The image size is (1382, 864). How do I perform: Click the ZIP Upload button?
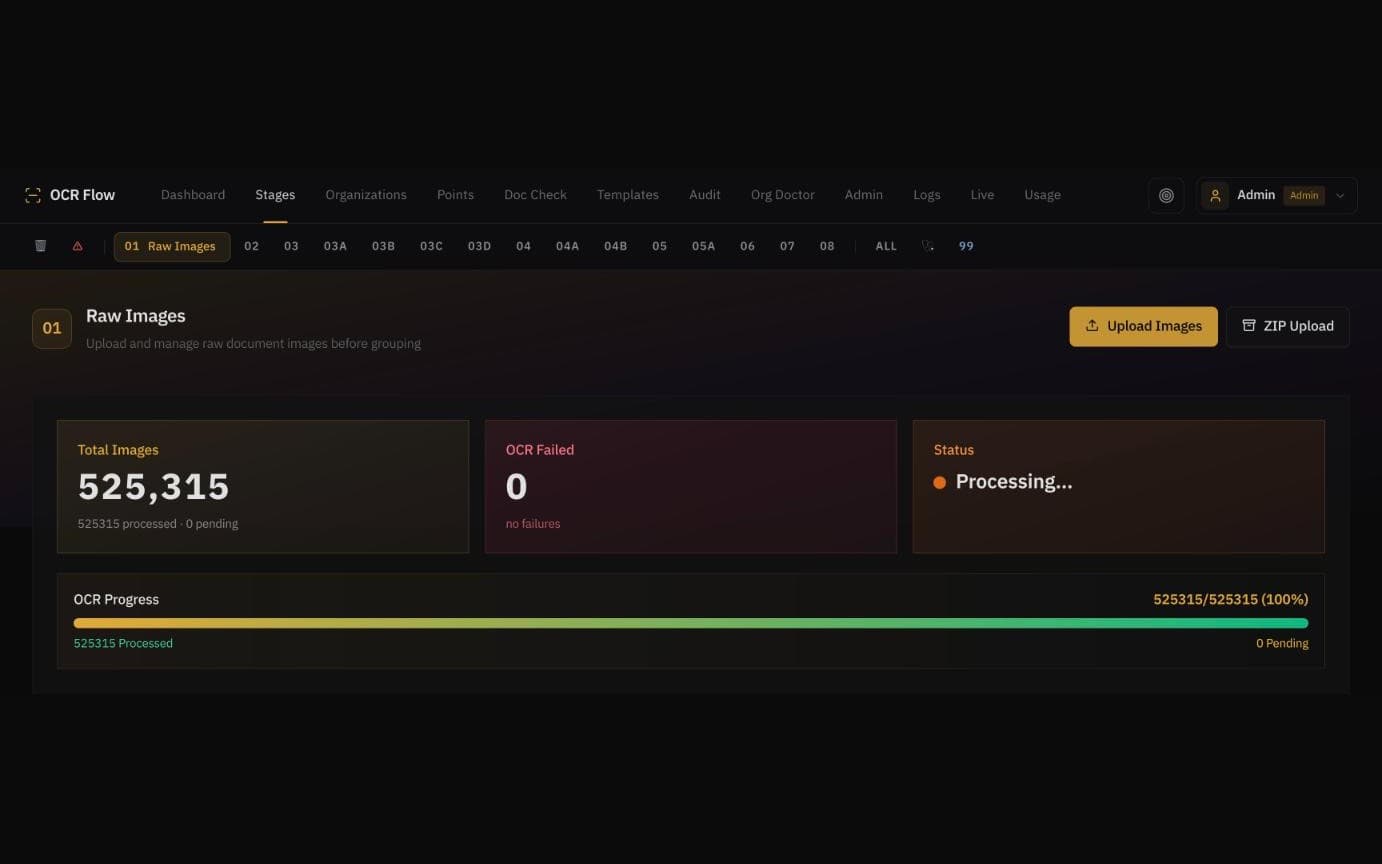coord(1288,326)
